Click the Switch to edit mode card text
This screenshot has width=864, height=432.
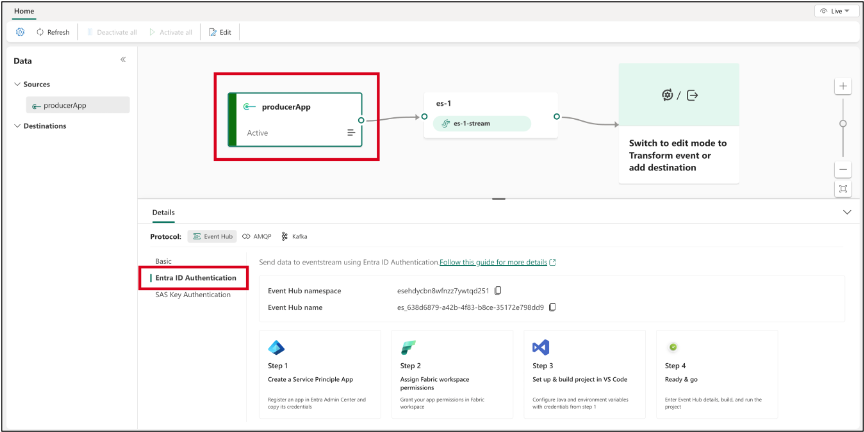(x=678, y=155)
